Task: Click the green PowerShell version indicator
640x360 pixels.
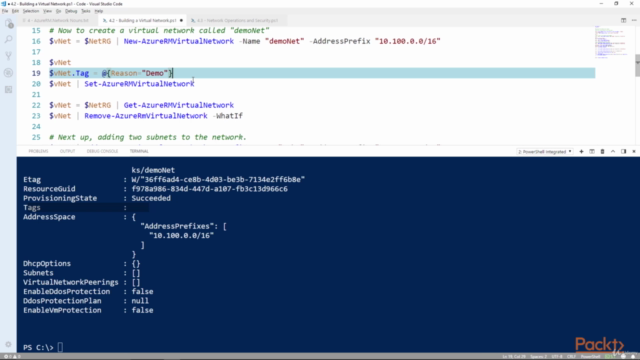Action: coord(610,356)
